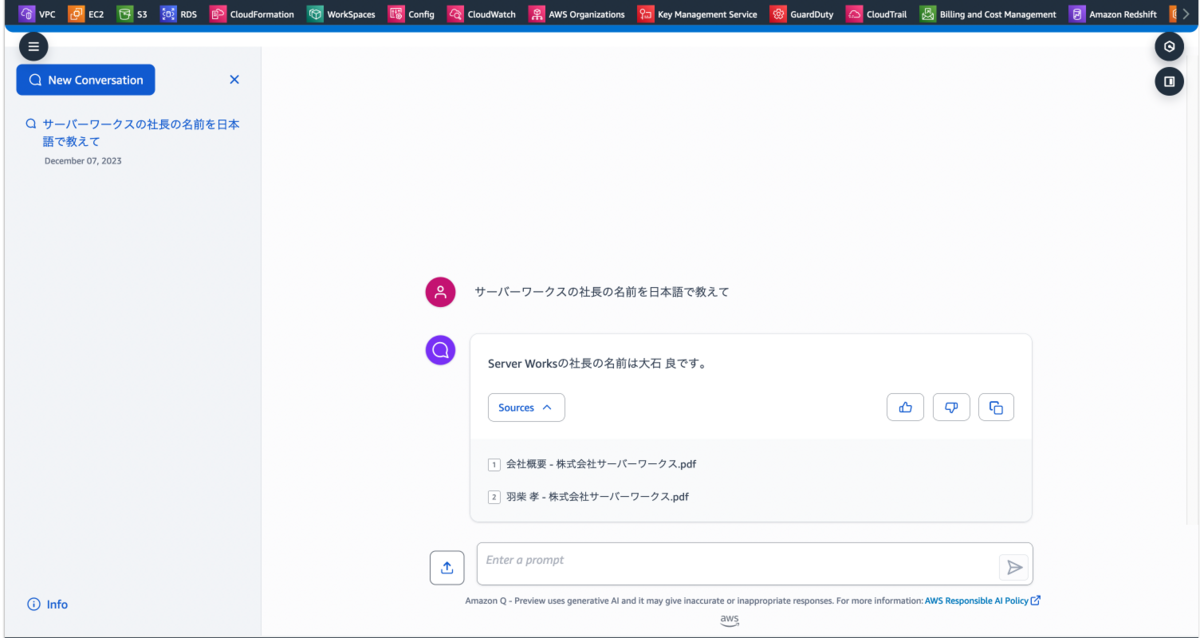Viewport: 1200px width, 638px height.
Task: Open the CloudFormation shortcut
Action: (x=252, y=14)
